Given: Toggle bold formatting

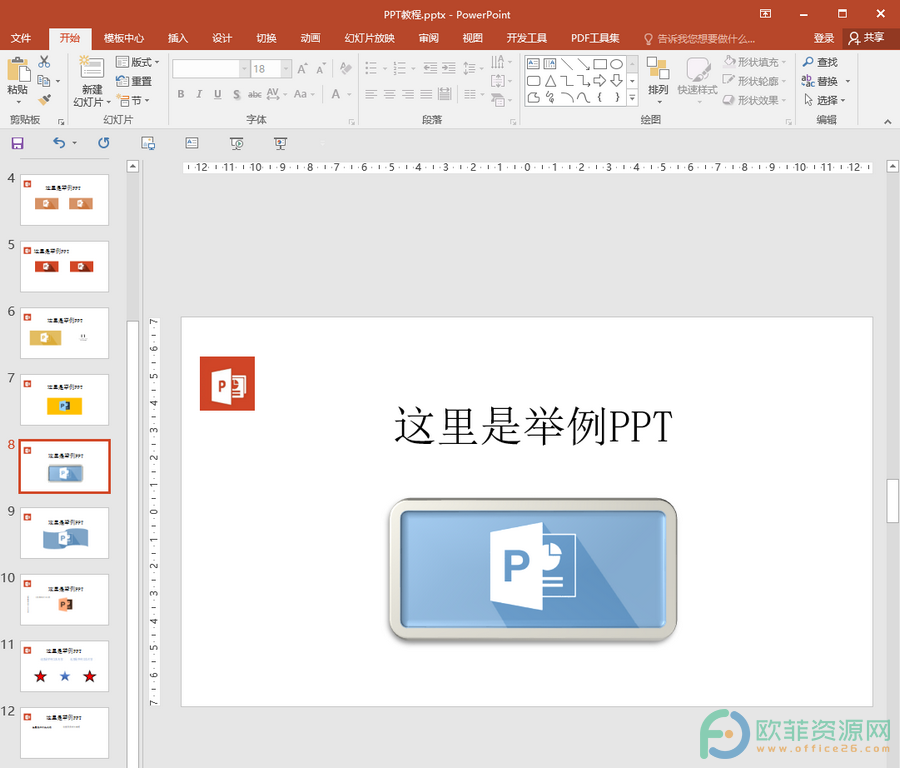Looking at the screenshot, I should coord(181,94).
